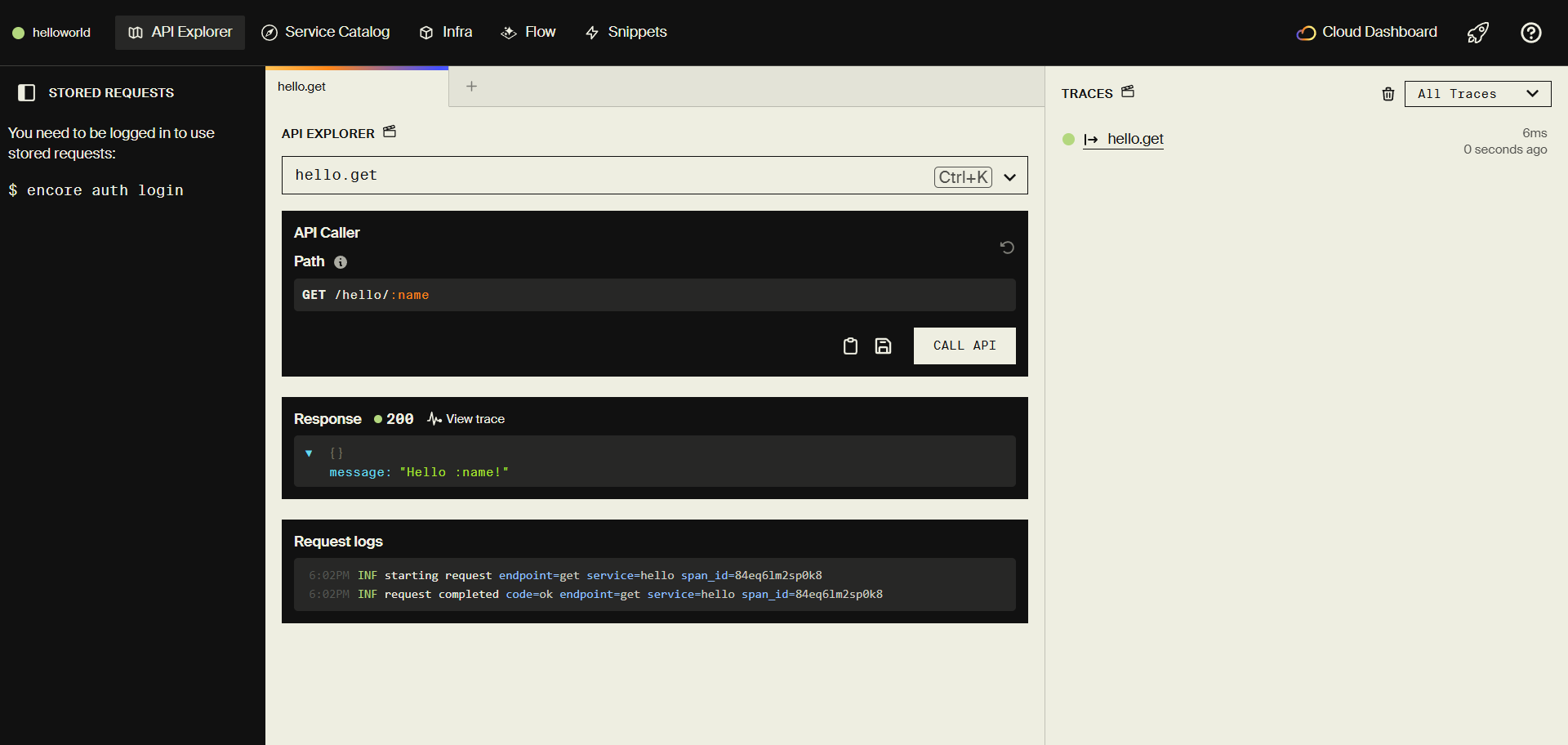
Task: Add a new request tab with plus
Action: point(471,87)
